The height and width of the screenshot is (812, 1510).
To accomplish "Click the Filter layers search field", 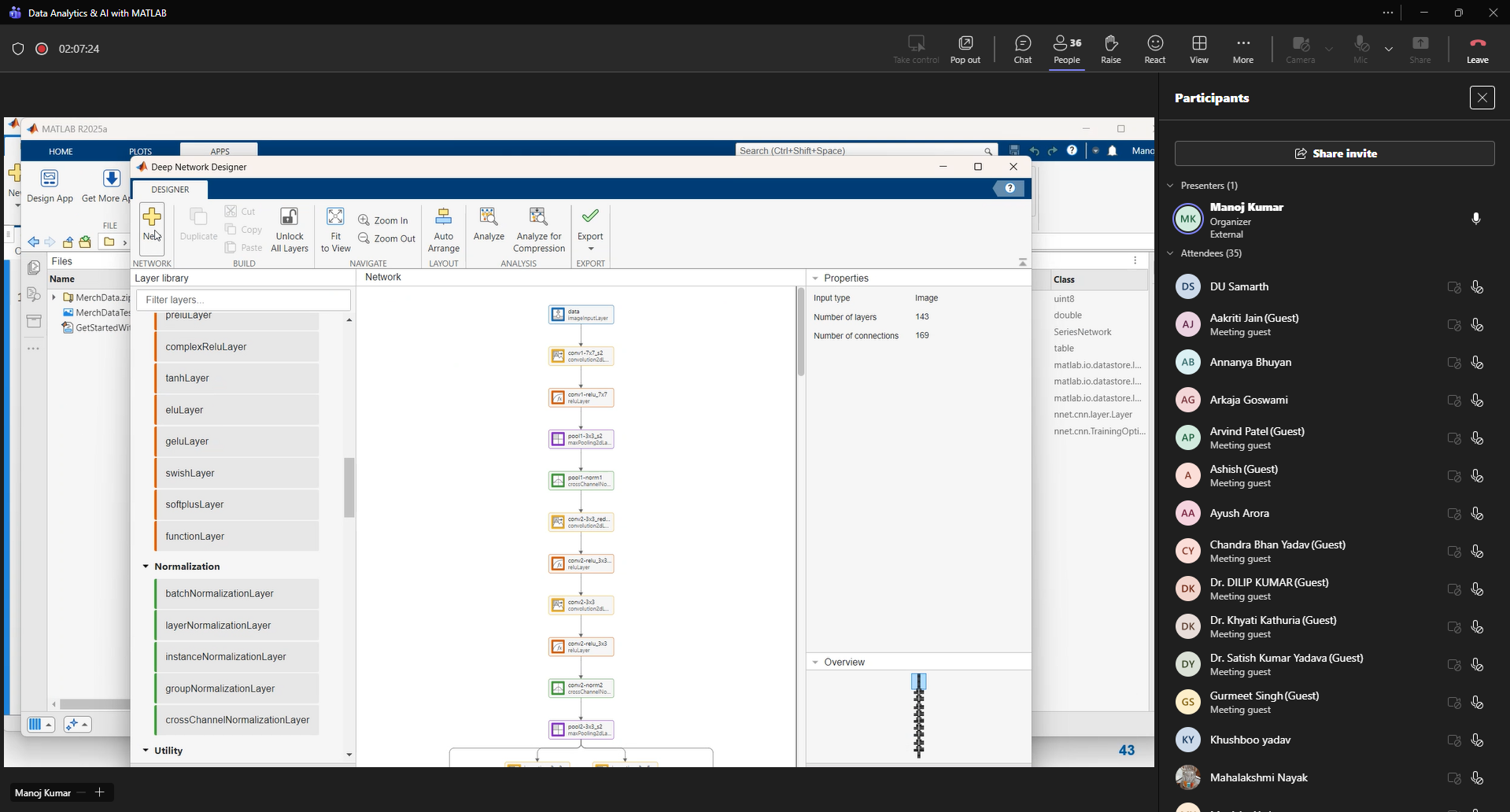I will click(243, 300).
